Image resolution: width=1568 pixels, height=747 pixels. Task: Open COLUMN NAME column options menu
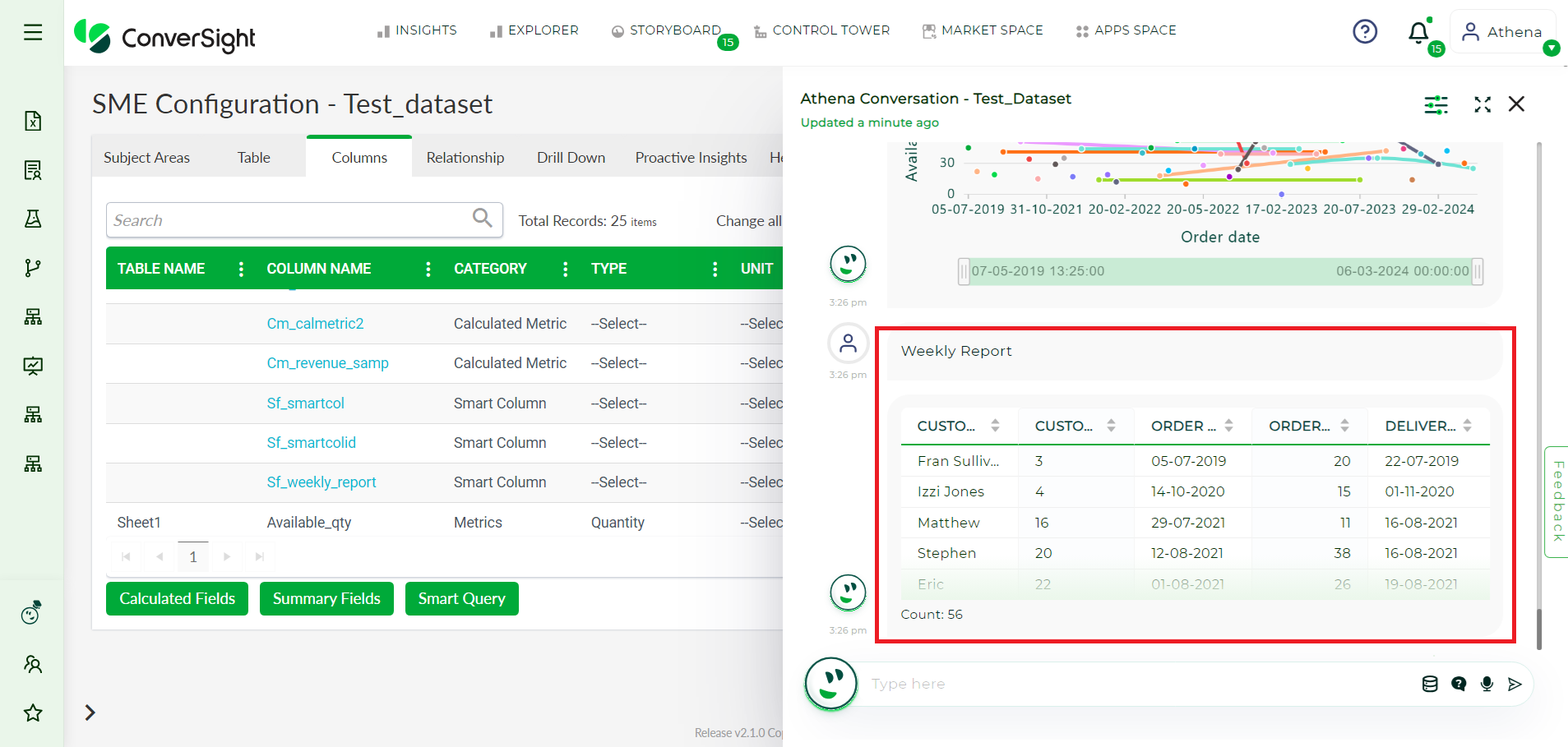(x=428, y=269)
